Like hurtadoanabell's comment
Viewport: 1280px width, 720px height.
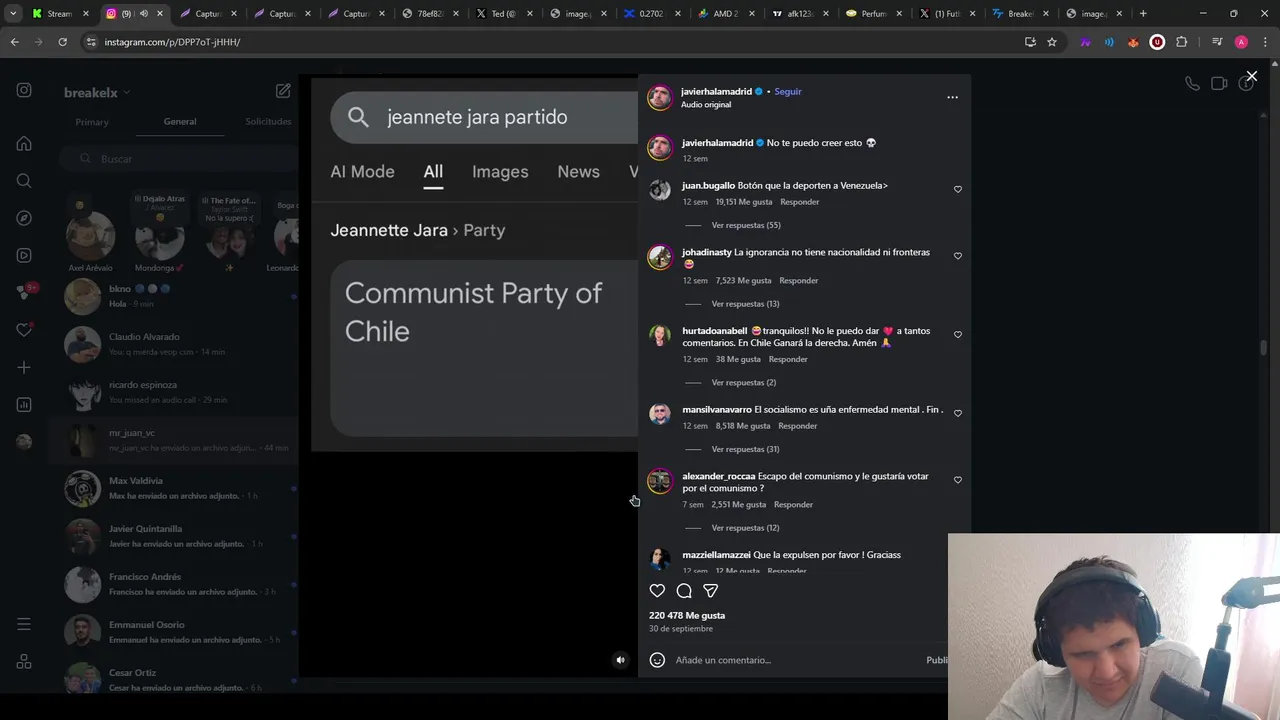tap(957, 335)
